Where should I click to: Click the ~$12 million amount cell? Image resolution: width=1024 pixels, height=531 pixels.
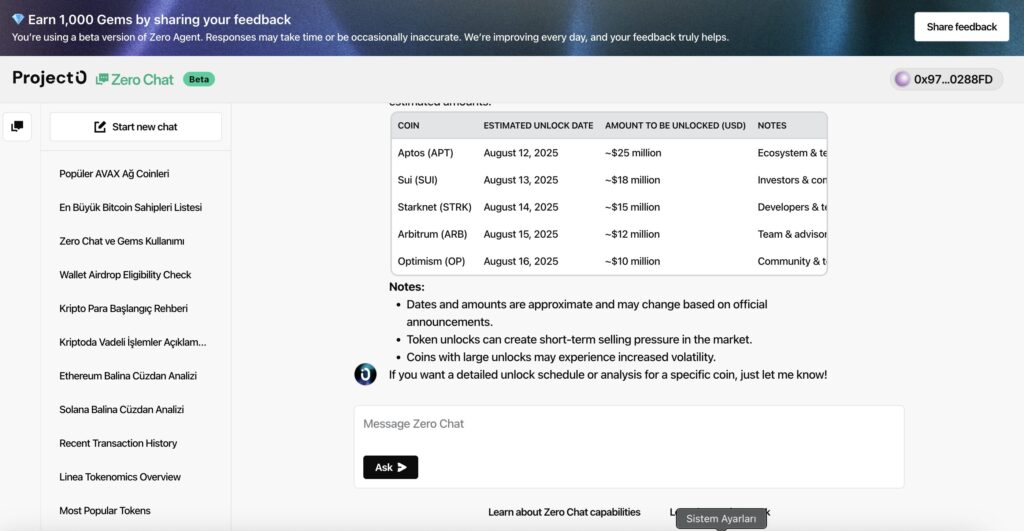pos(632,234)
